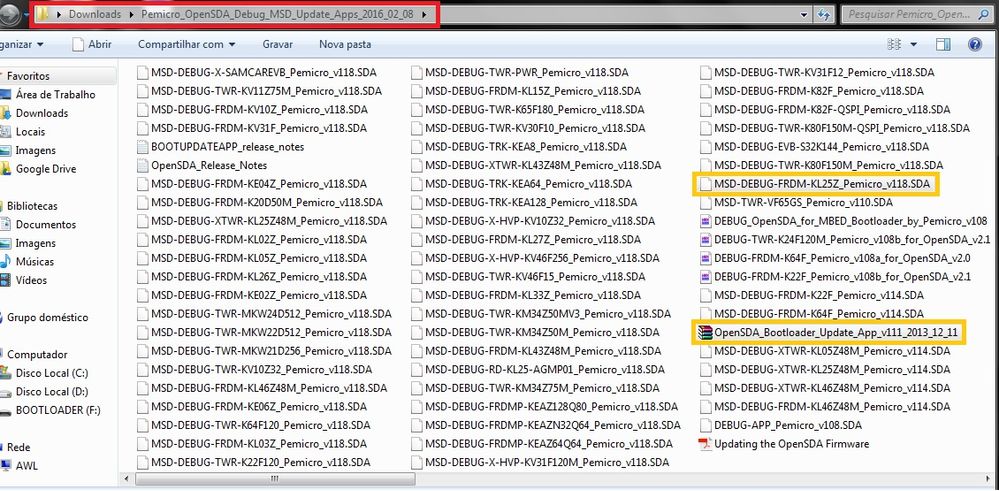The height and width of the screenshot is (491, 999).
Task: Select file MSD-DEBUG-FRDM-K64F_Pemicro_v114.SDA
Action: pyautogui.click(x=819, y=314)
